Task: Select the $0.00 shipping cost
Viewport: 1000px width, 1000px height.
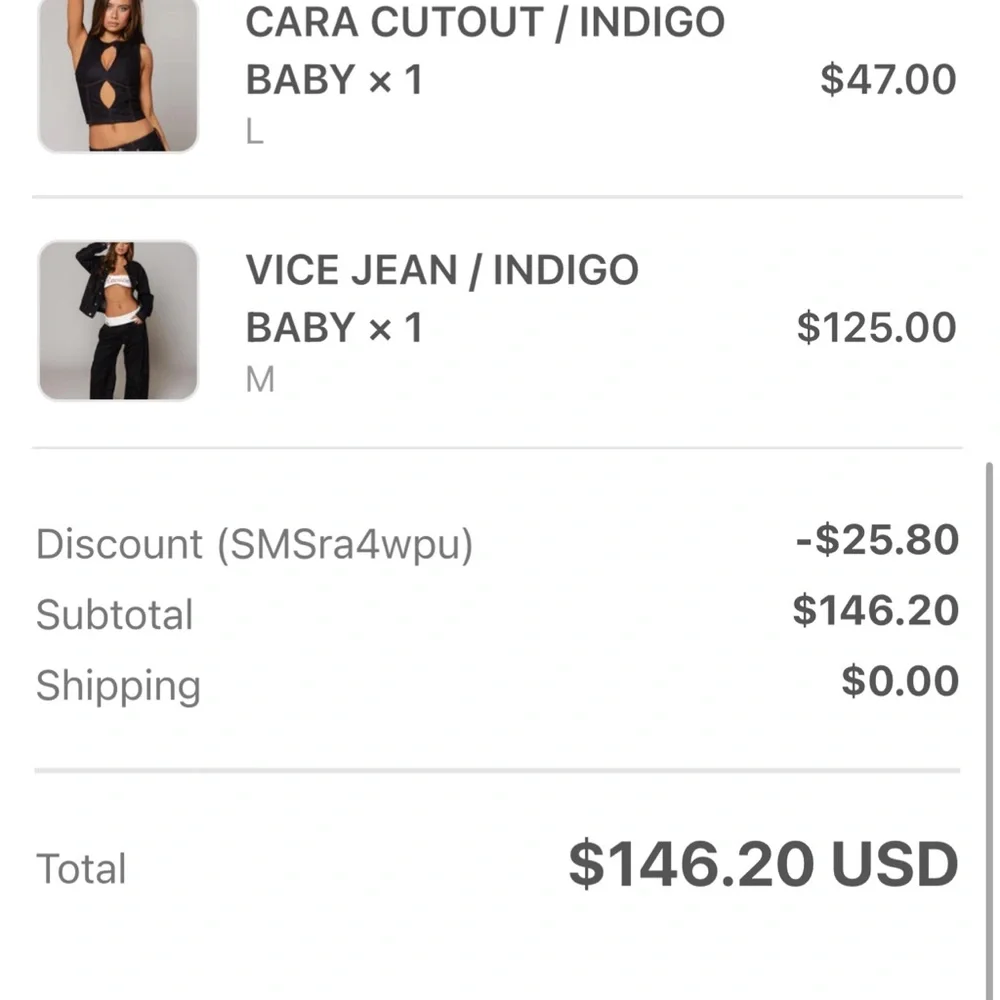Action: pos(900,681)
